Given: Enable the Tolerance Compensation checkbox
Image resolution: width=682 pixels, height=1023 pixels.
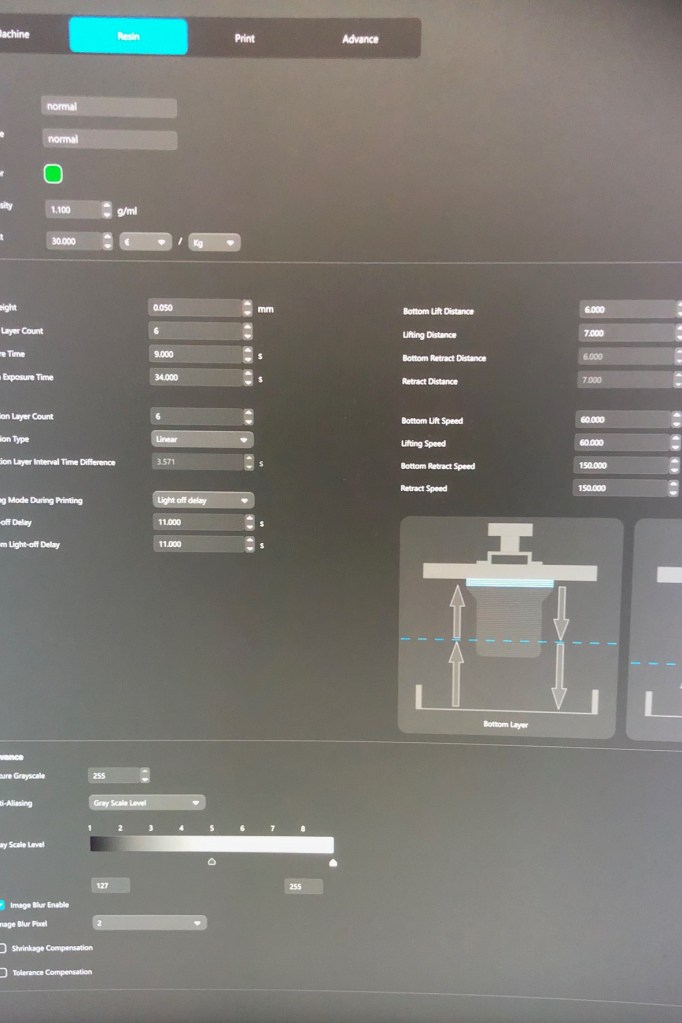Looking at the screenshot, I should (3, 972).
